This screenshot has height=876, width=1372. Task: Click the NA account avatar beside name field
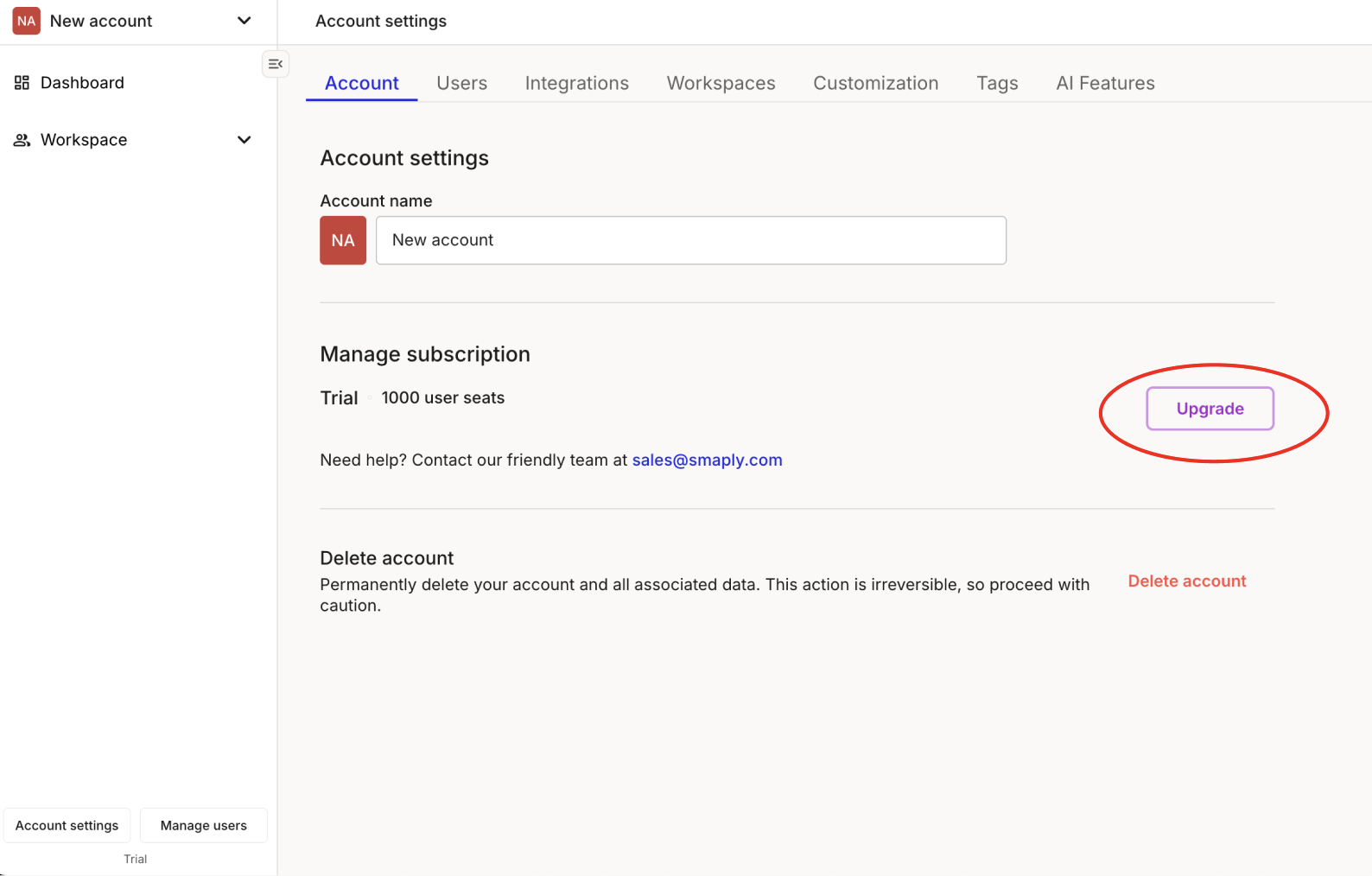[x=343, y=240]
